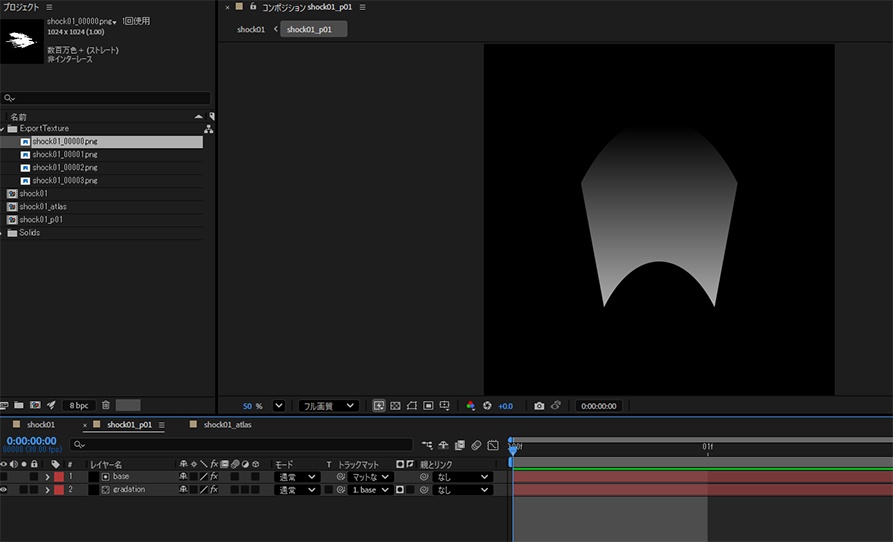The width and height of the screenshot is (893, 542).
Task: Open color depth 8 bpc setting
Action: tap(79, 405)
